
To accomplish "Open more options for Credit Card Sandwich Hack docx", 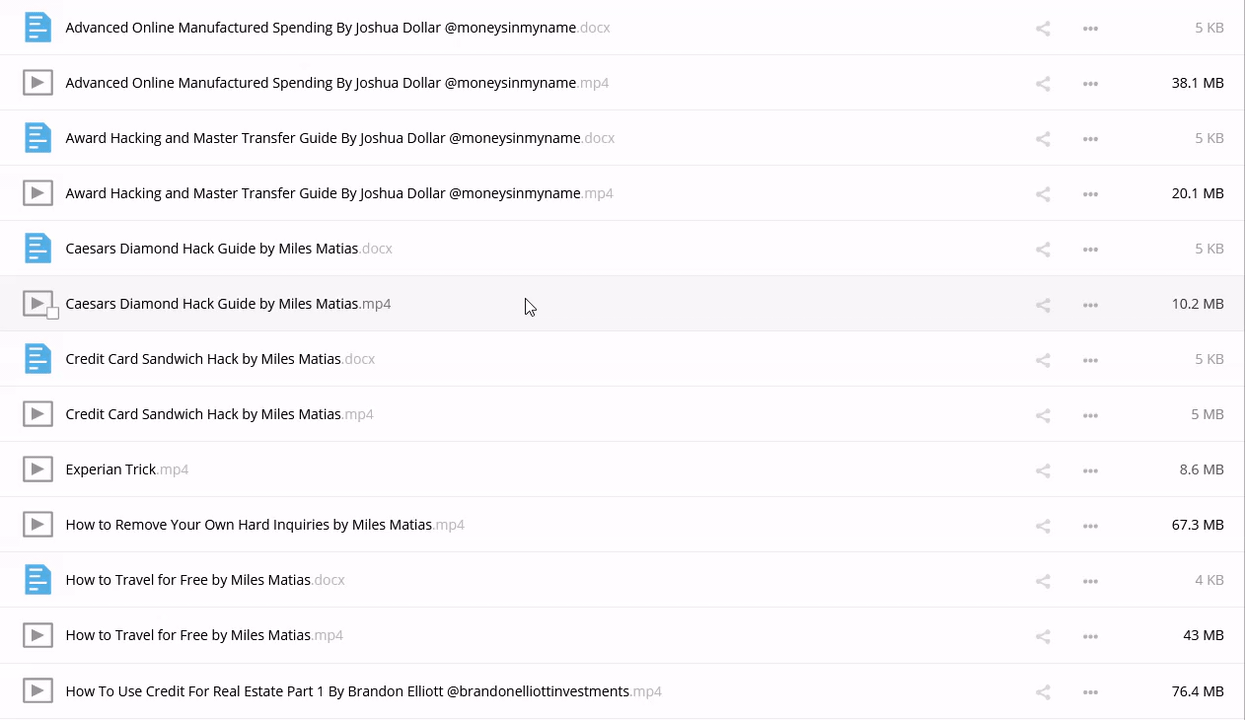I will tap(1090, 360).
